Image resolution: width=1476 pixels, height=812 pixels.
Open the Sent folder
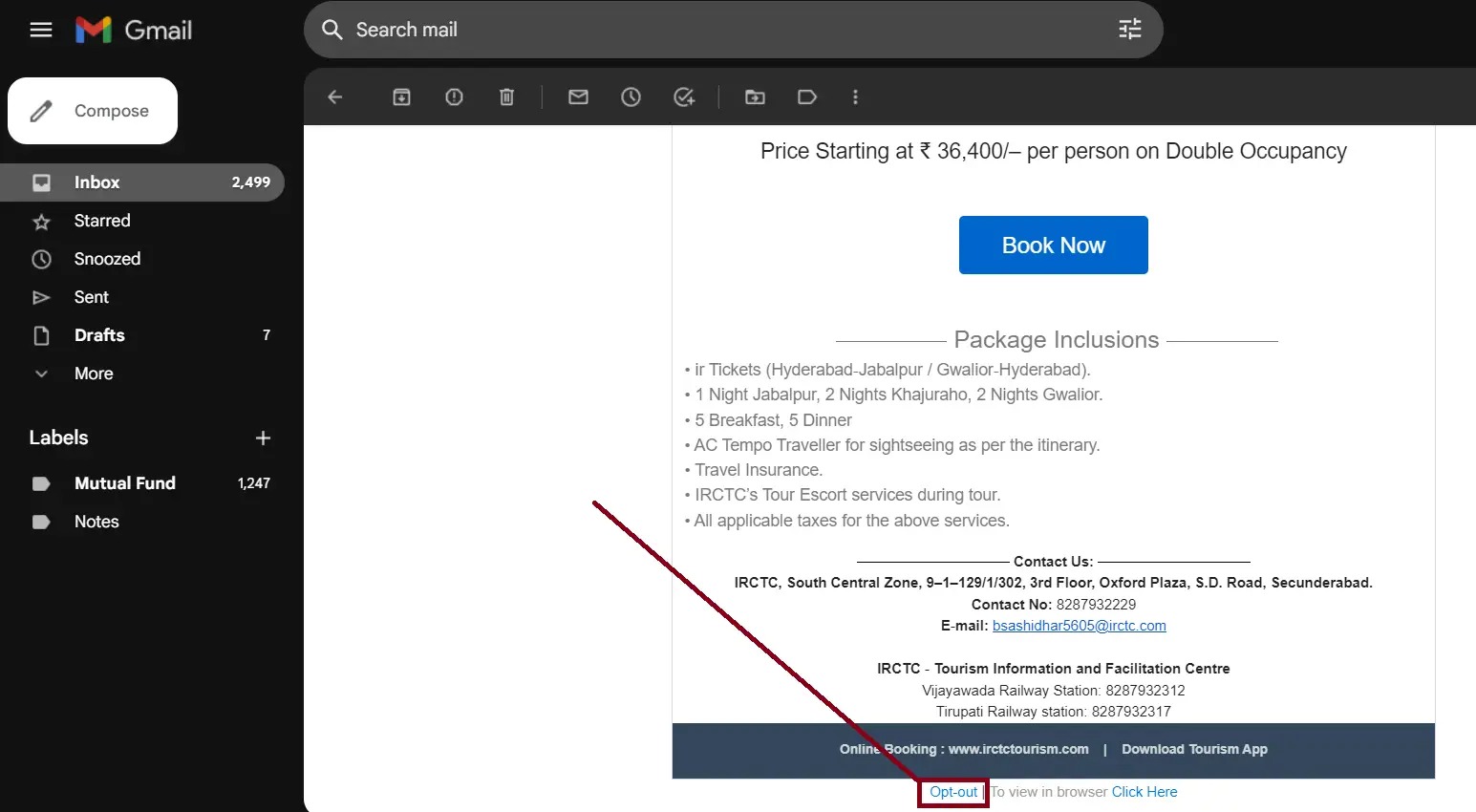click(x=91, y=297)
